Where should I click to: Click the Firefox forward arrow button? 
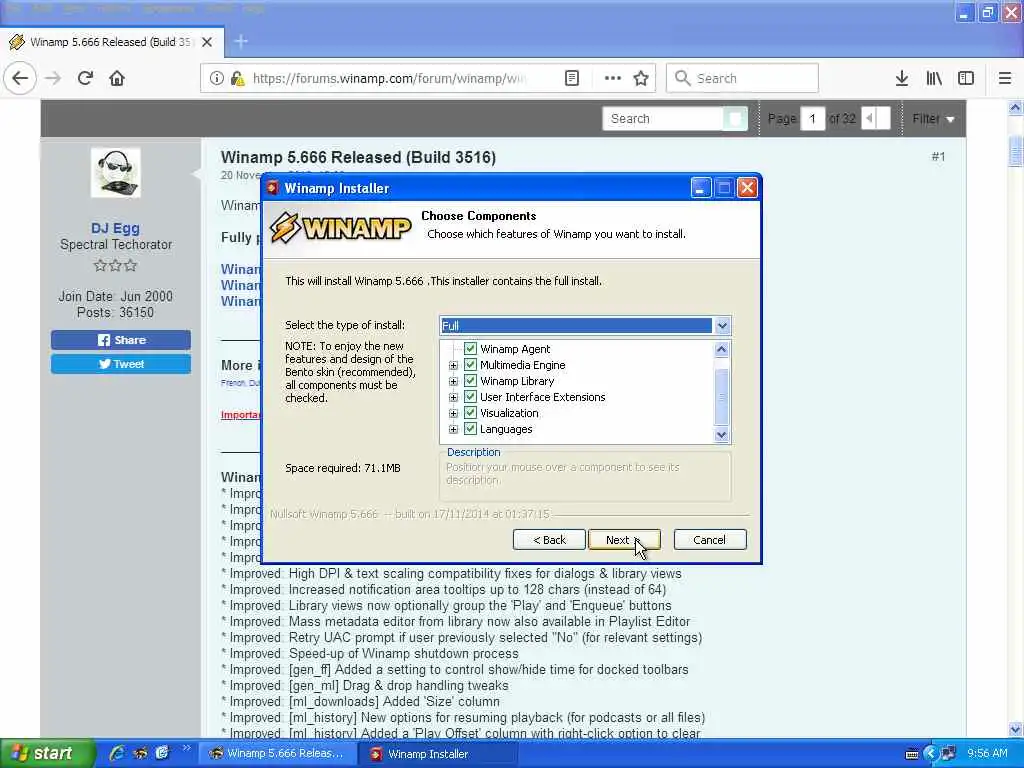(53, 78)
